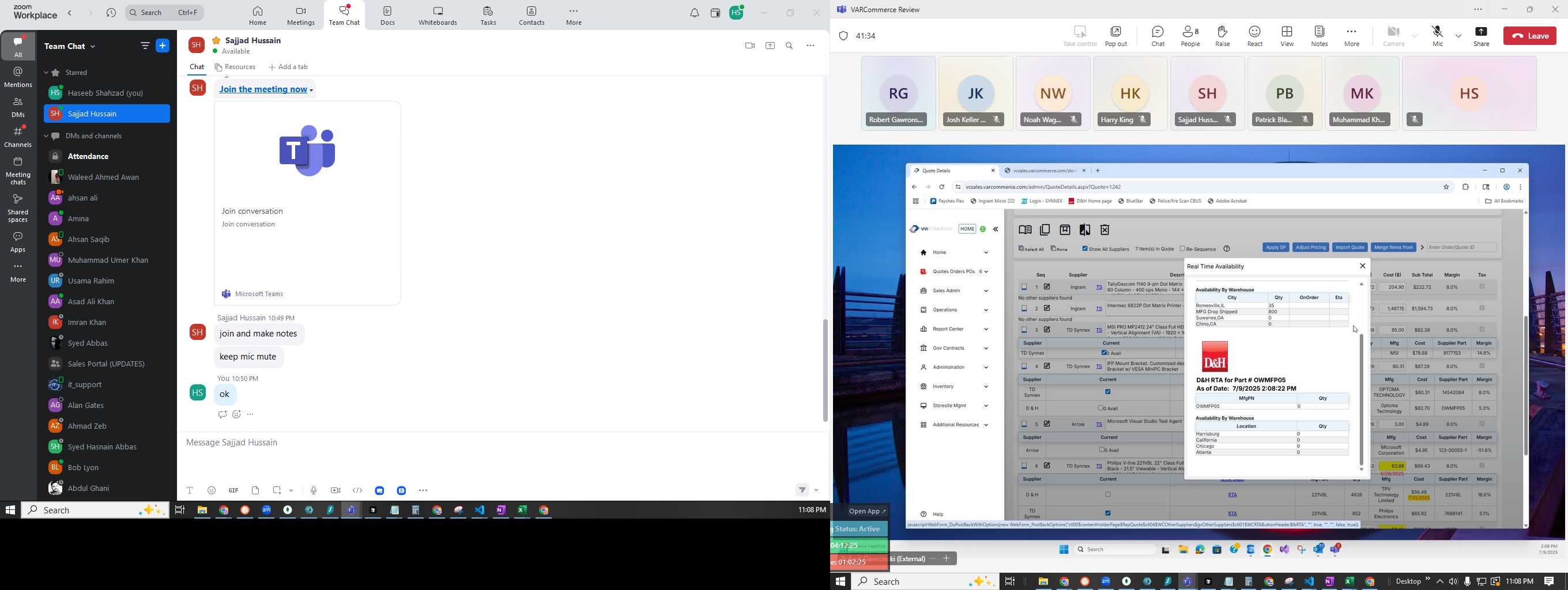The height and width of the screenshot is (590, 1568).
Task: Open send options dropdown arrow
Action: [816, 490]
